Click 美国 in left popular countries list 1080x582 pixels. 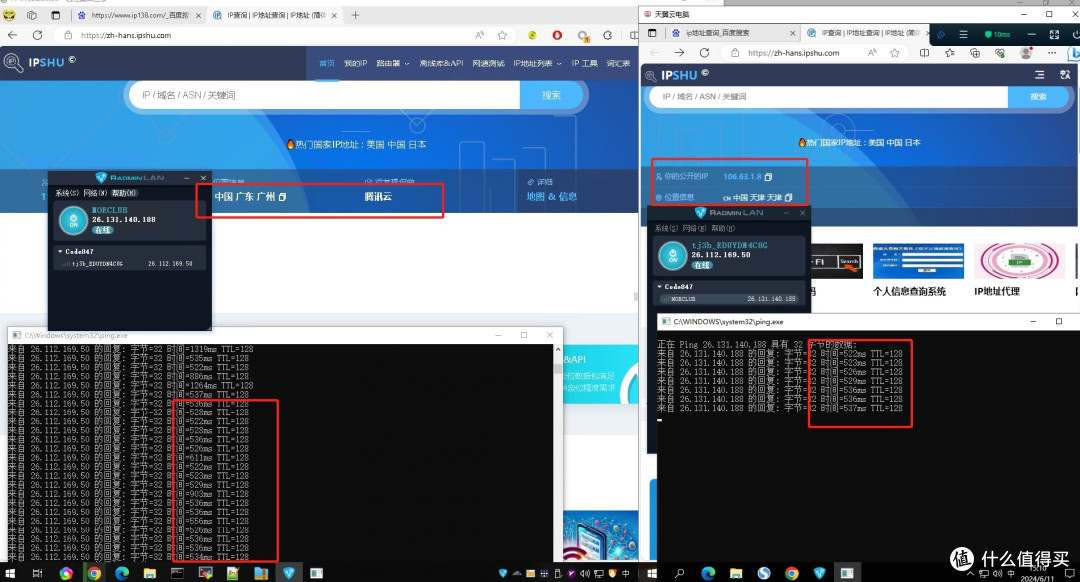click(375, 145)
